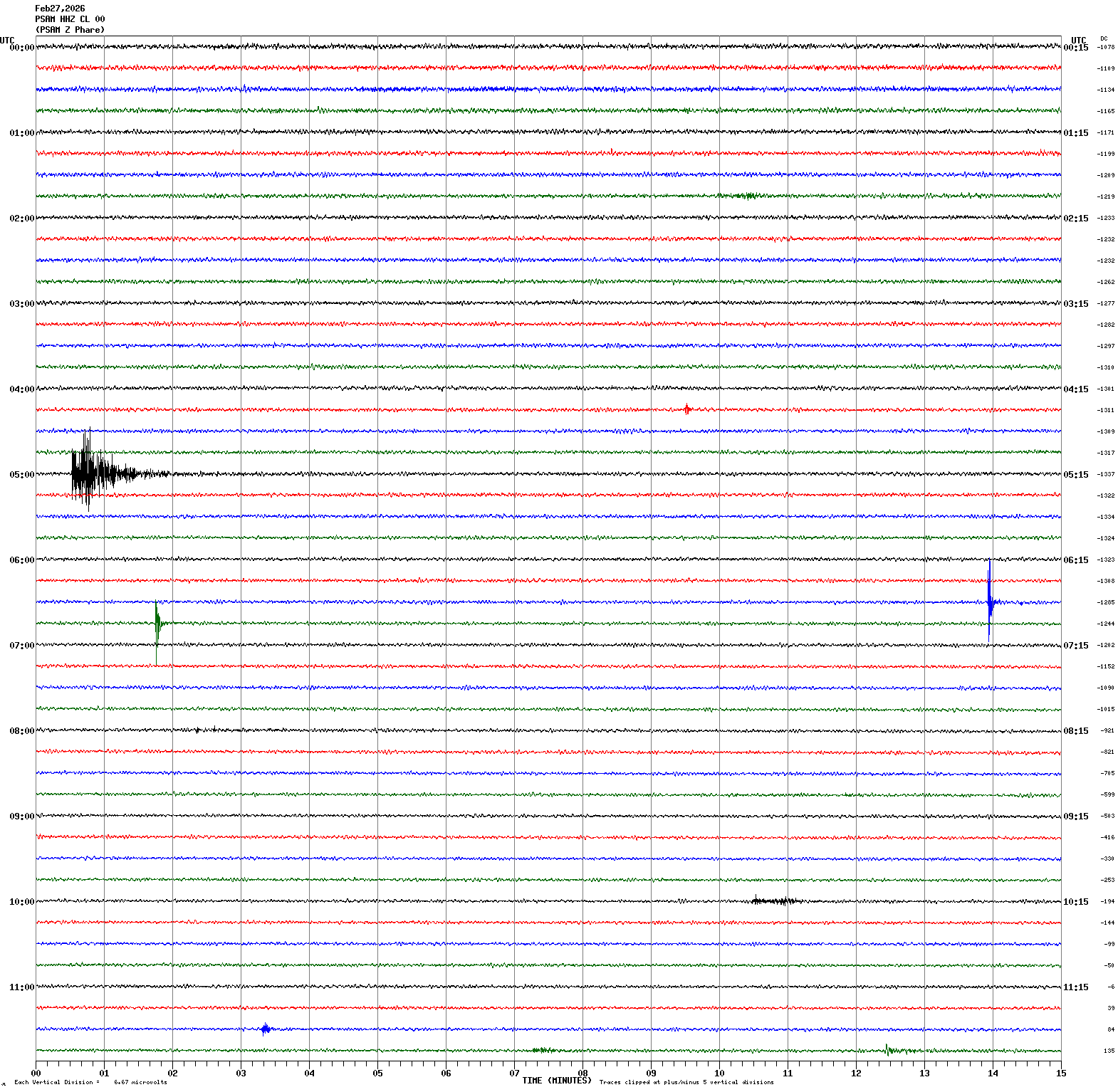Click the 06:15 label on the right axis
The image size is (1118, 1092).
point(1075,560)
